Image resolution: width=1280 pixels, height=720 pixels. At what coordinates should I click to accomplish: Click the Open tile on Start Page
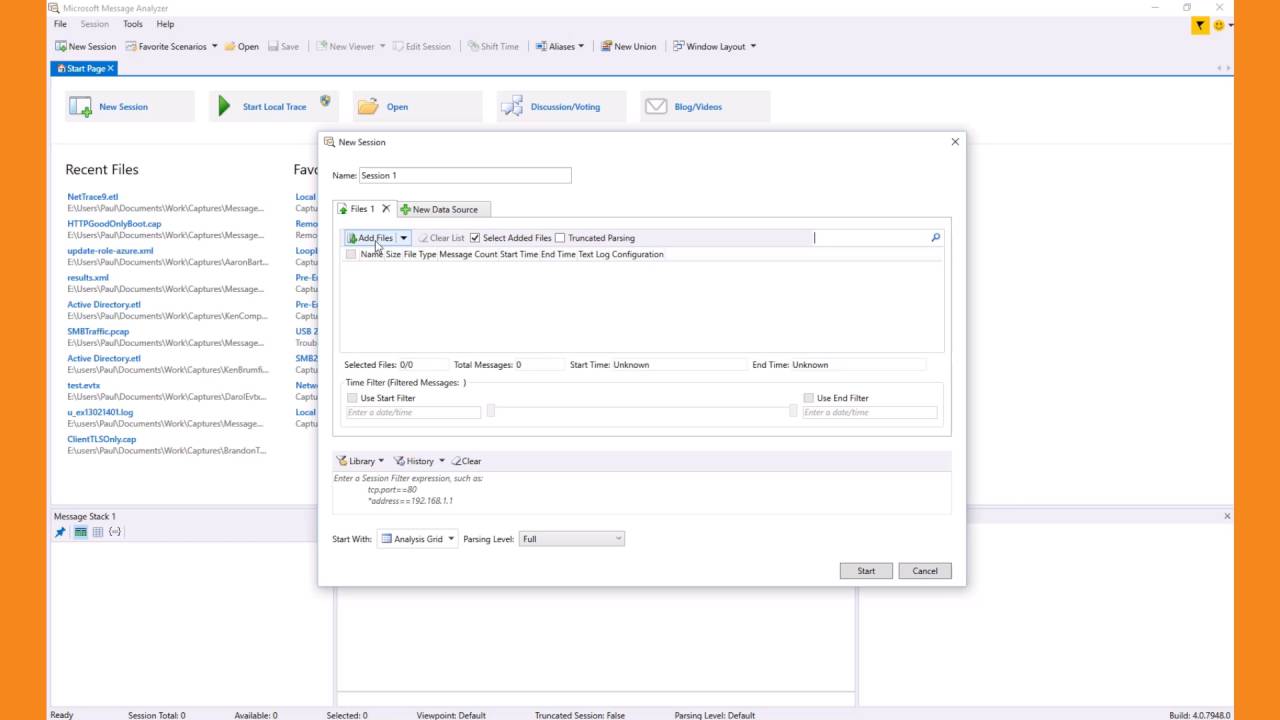(x=417, y=106)
